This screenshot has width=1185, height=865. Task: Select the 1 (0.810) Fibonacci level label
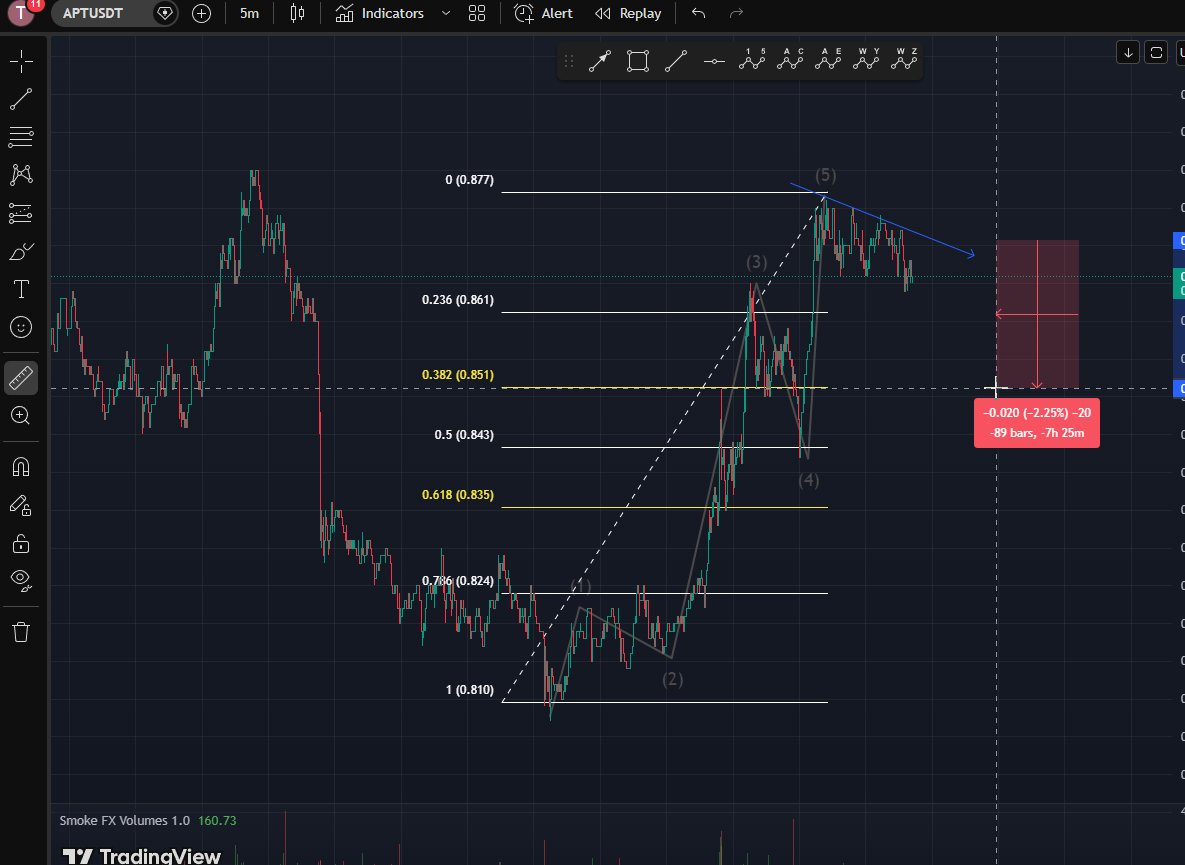(469, 690)
